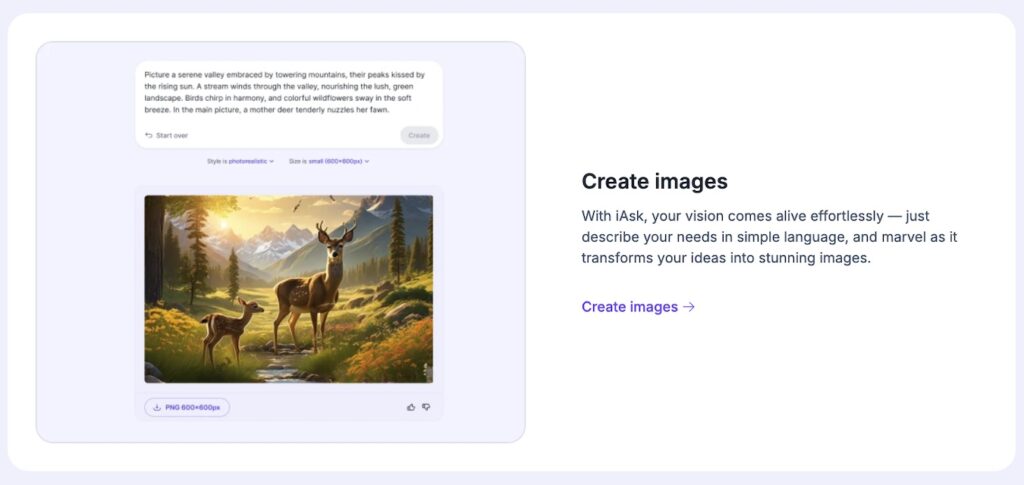Click inside the prompt description text field

[285, 93]
